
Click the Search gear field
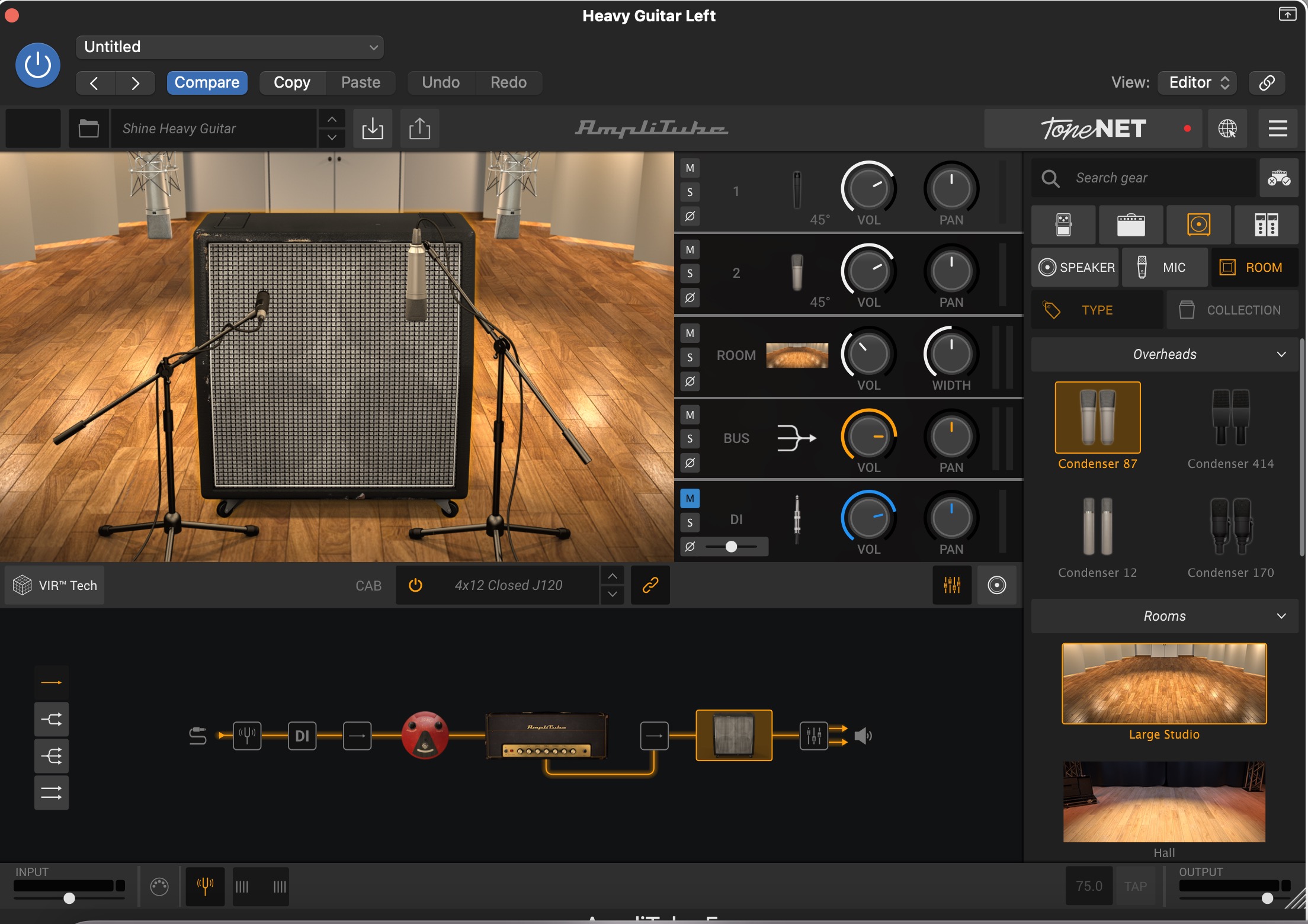pyautogui.click(x=1144, y=178)
